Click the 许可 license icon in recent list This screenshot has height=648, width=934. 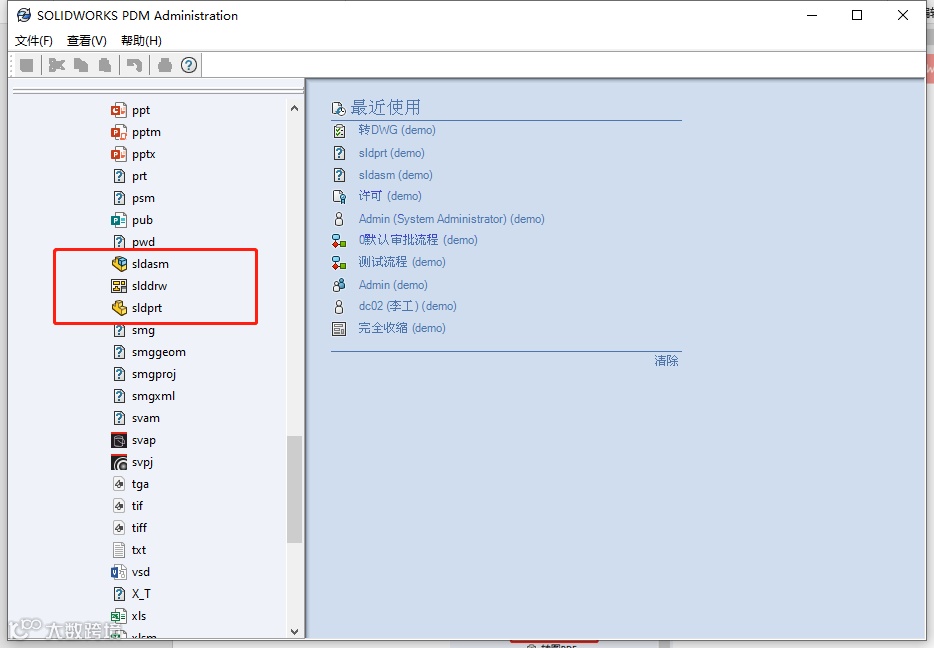(x=339, y=197)
